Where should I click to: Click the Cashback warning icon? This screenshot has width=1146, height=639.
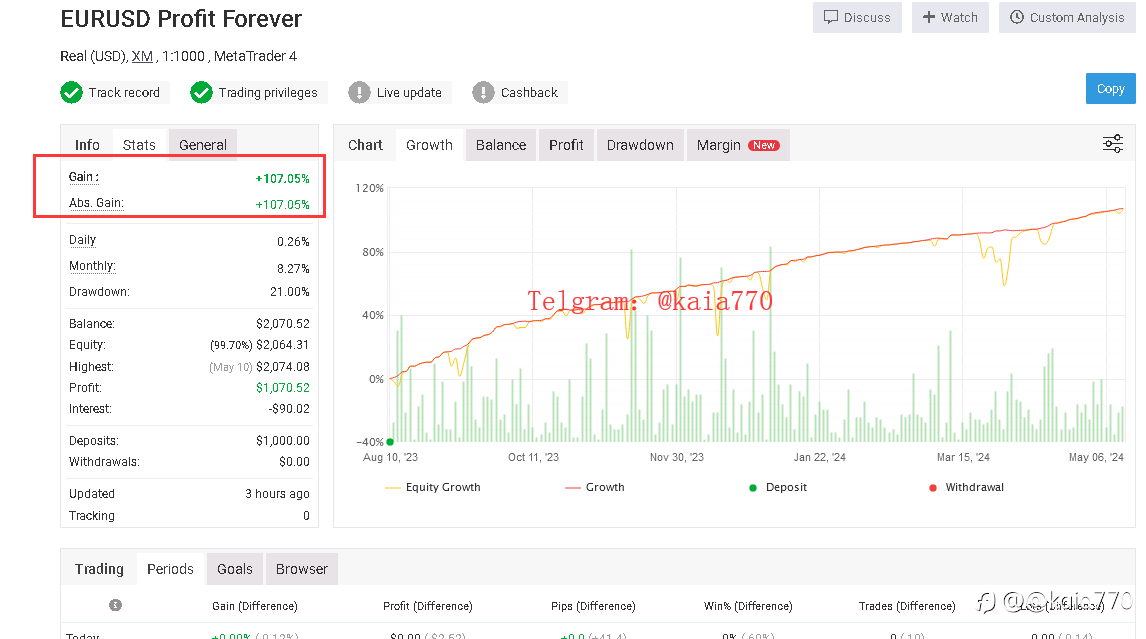coord(483,93)
